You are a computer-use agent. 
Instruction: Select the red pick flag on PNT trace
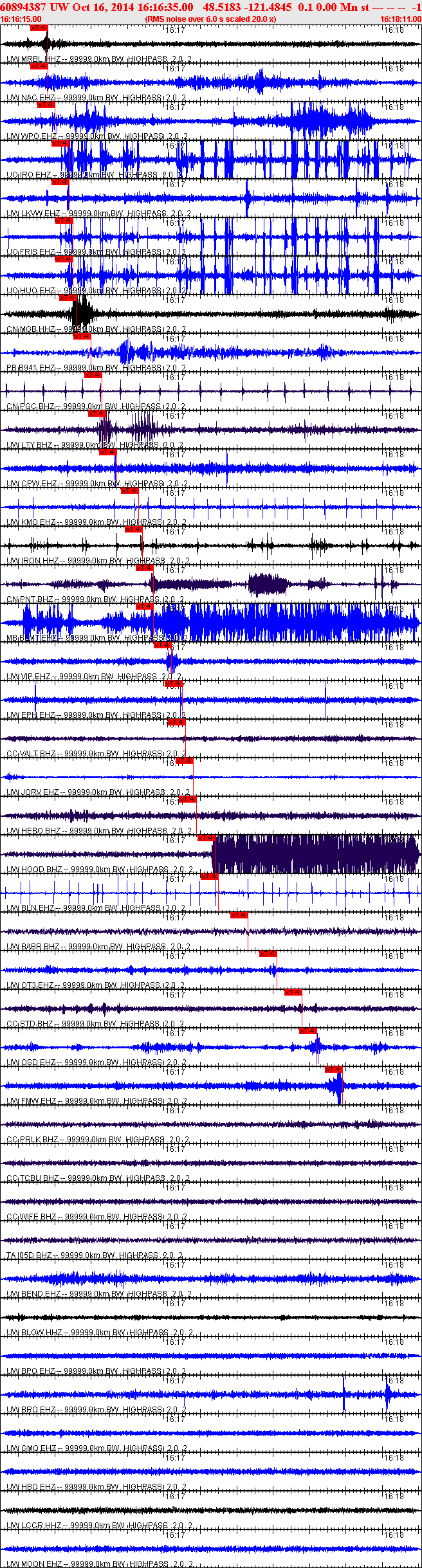145,568
